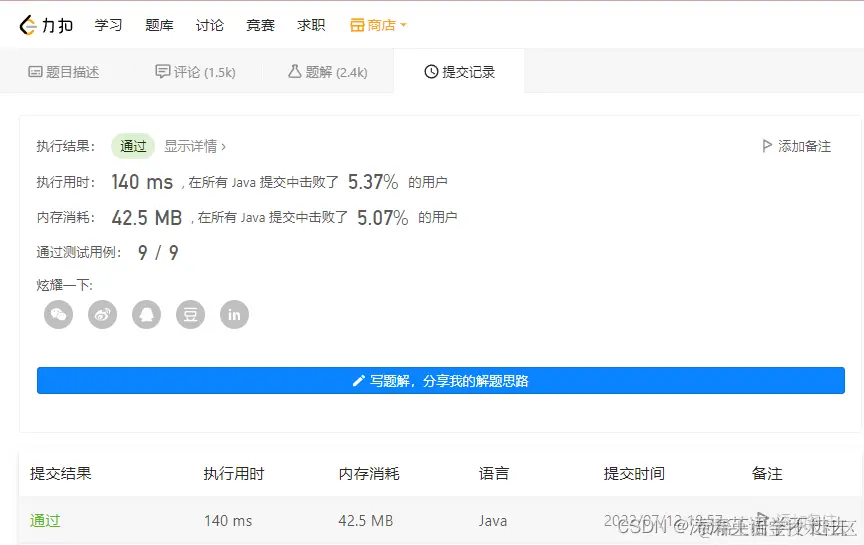Screen dimensions: 864x545
Task: Share result via LinkedIn icon
Action: 235,315
